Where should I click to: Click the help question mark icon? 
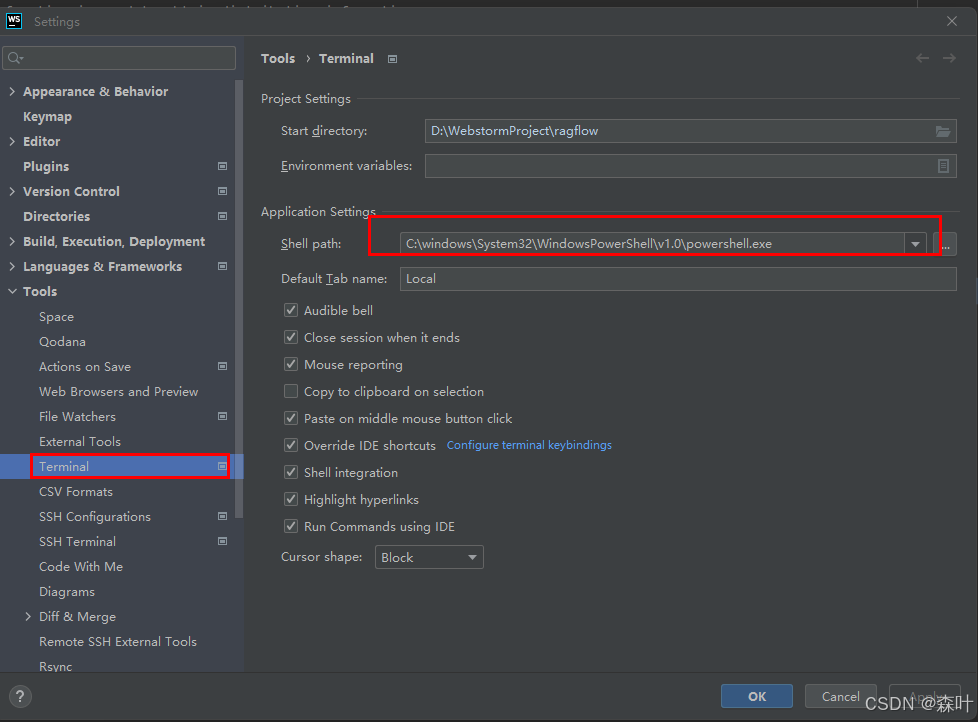[19, 696]
